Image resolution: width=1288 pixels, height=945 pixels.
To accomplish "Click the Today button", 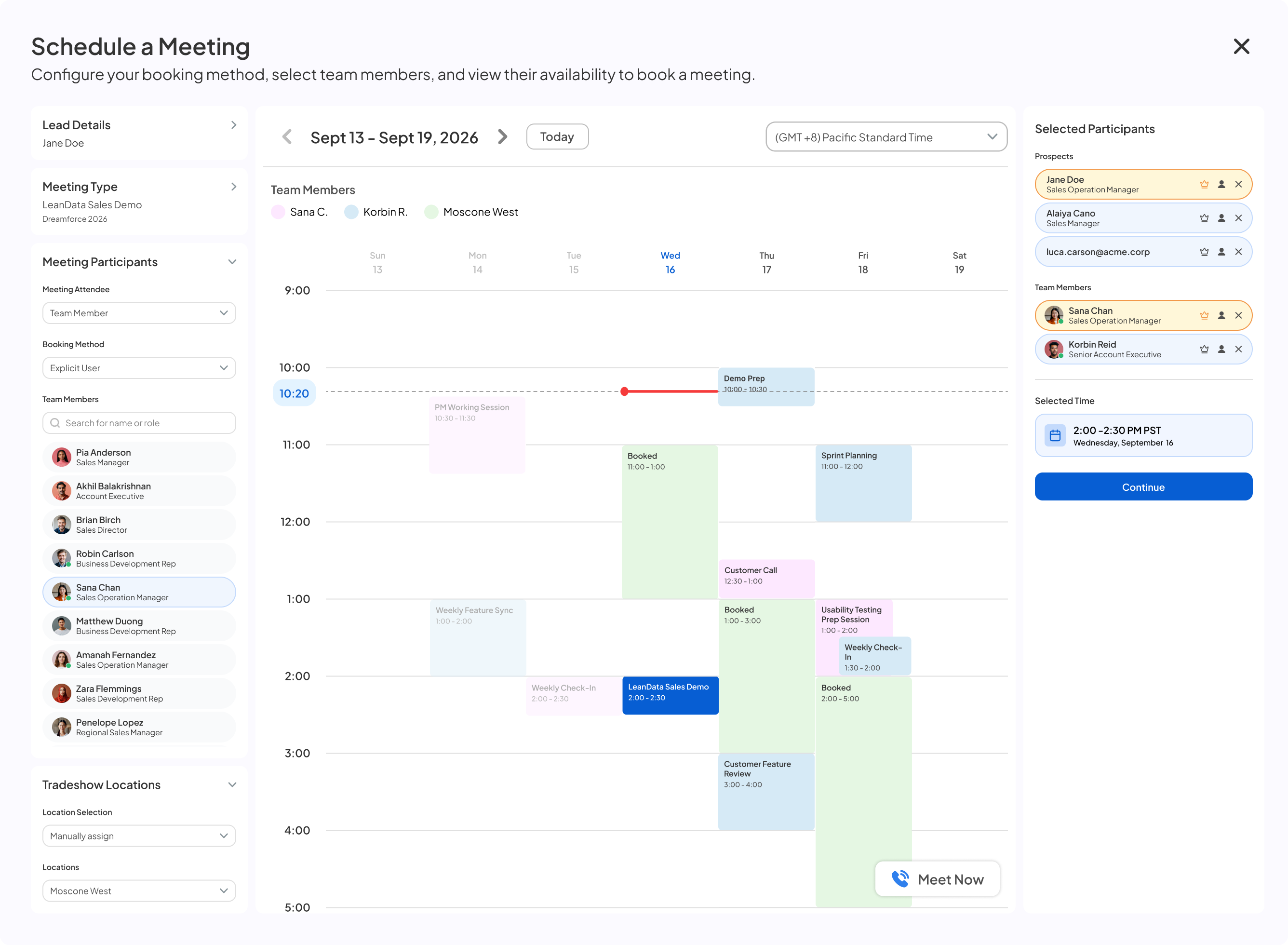I will (x=557, y=137).
